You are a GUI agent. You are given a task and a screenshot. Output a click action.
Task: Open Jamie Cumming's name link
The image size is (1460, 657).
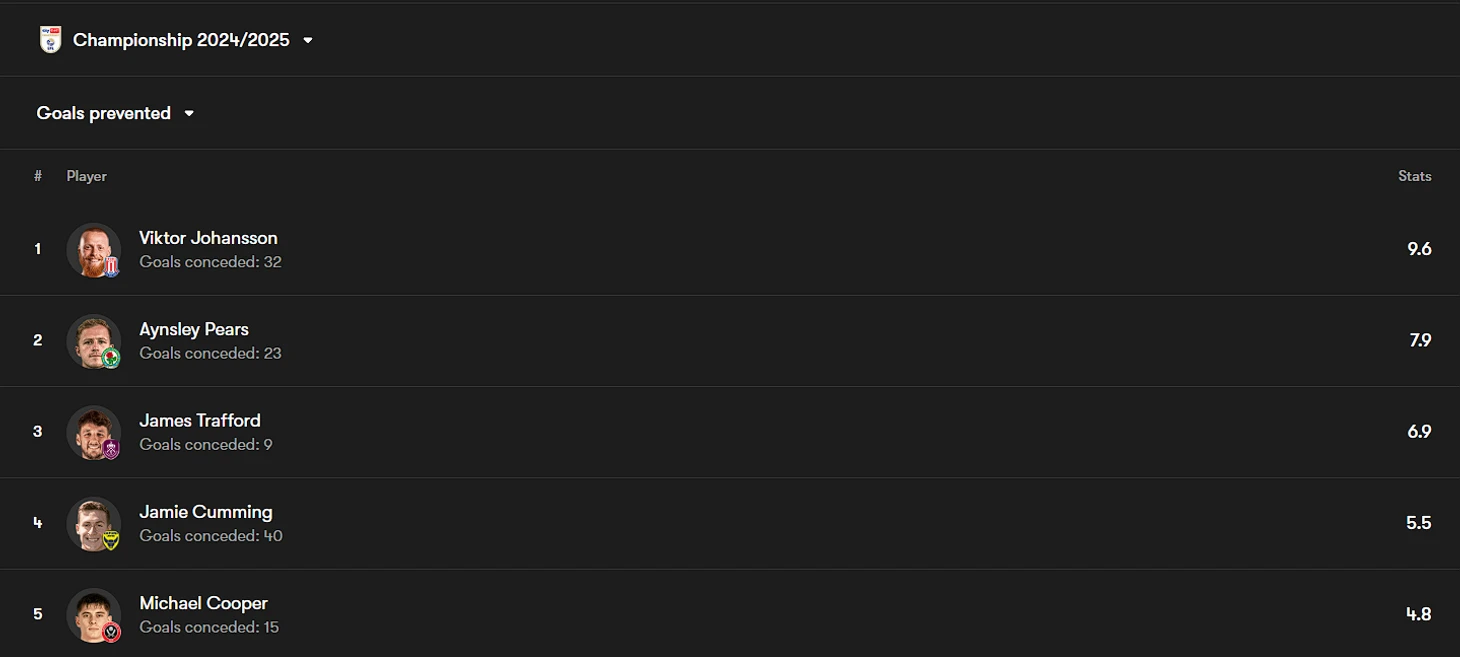(x=206, y=512)
